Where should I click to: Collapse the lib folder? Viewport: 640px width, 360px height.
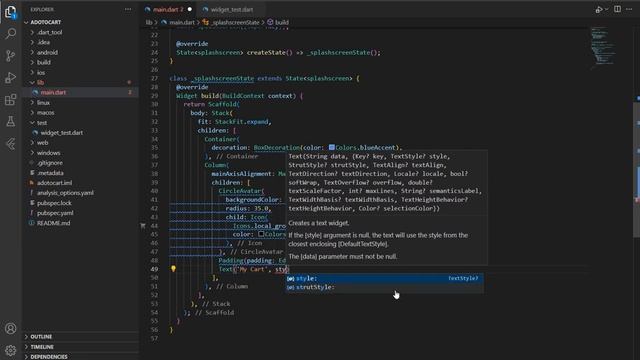coord(40,82)
